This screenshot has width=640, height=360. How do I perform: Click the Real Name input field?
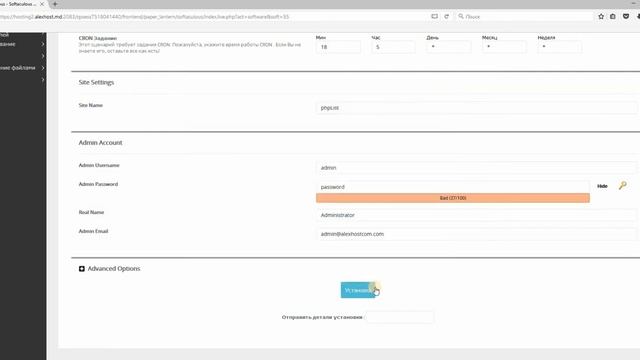point(476,215)
